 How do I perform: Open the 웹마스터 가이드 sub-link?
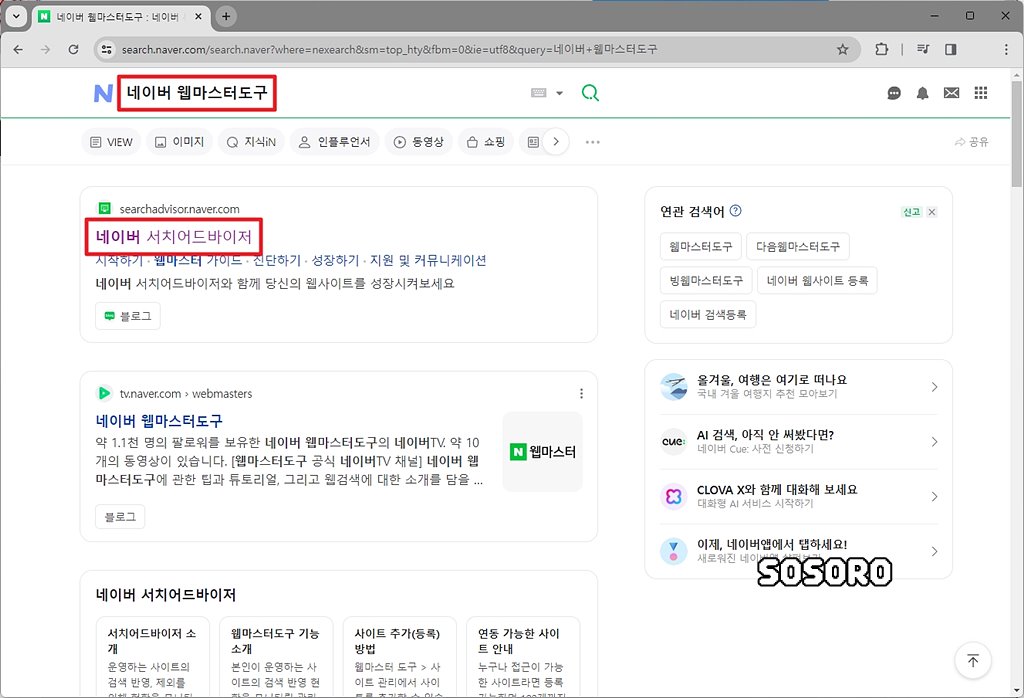[198, 261]
